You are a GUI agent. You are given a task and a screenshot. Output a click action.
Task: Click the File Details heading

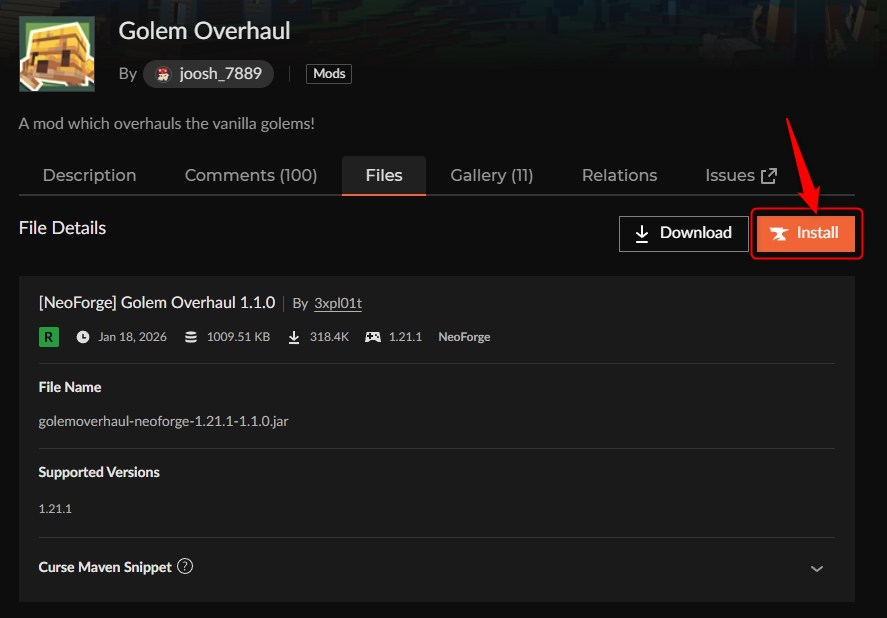click(x=62, y=228)
